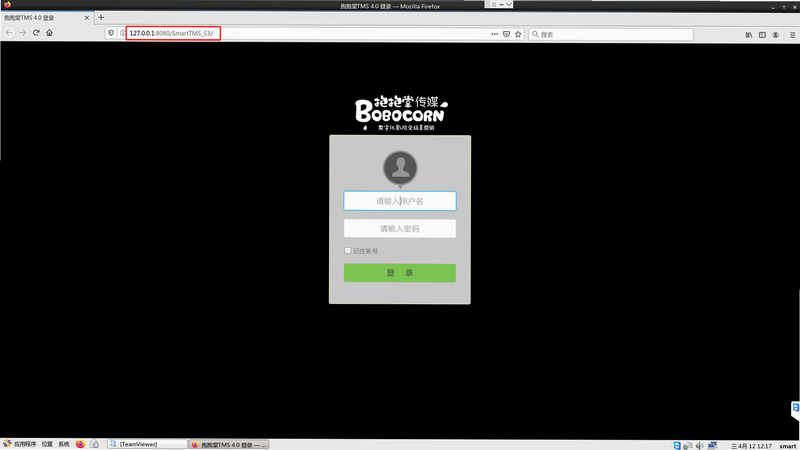Open the 应用程序 applications menu
The image size is (800, 450).
pyautogui.click(x=19, y=444)
